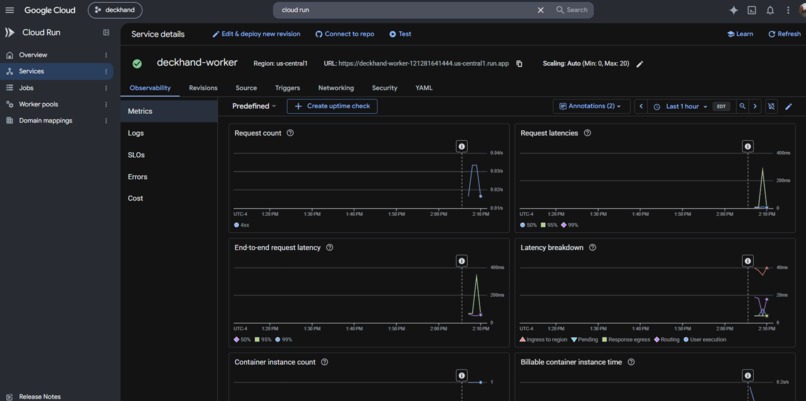Clear the cloud run search text
The width and height of the screenshot is (806, 401).
point(540,10)
